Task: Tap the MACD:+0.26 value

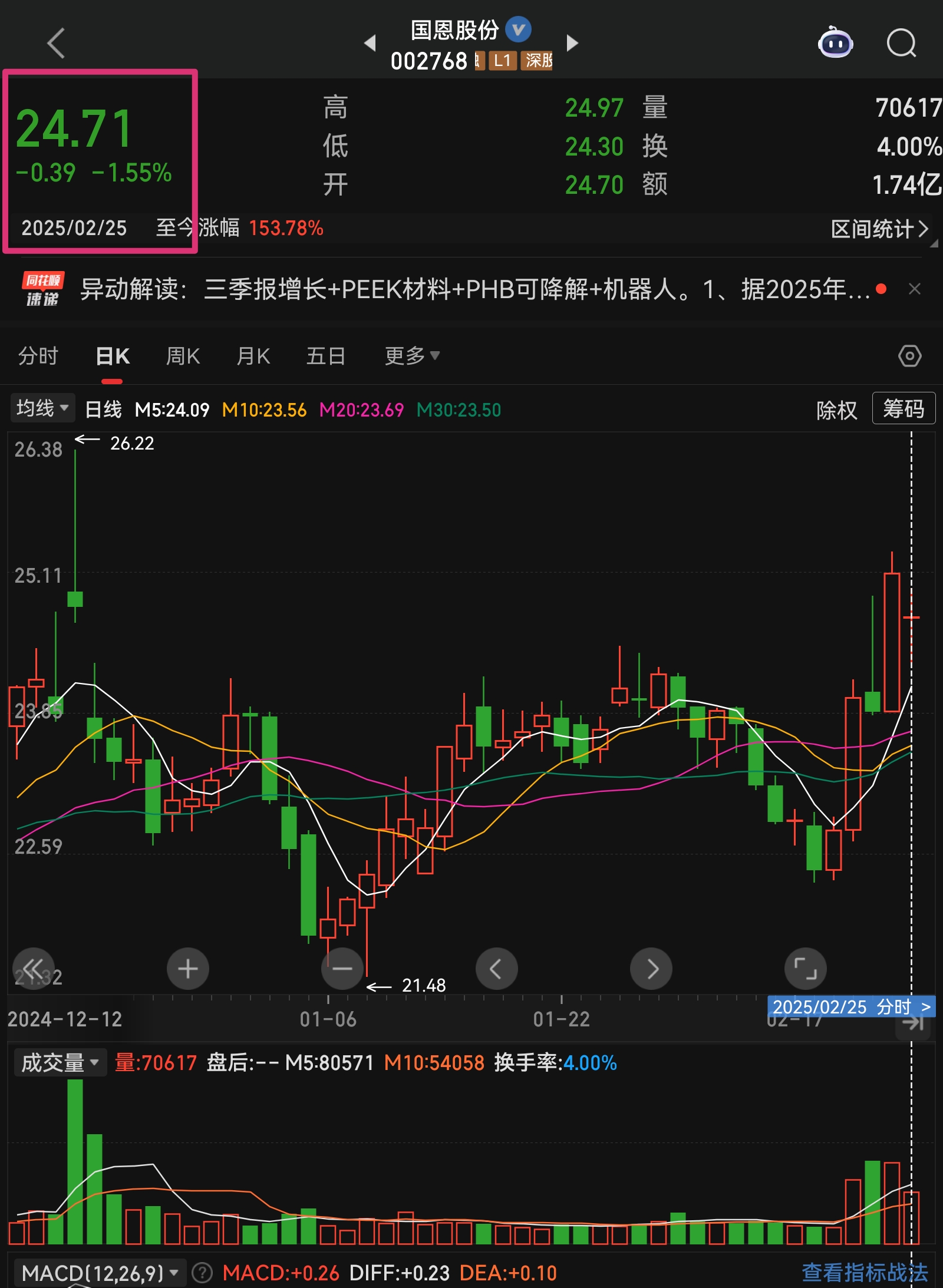Action: pos(281,1273)
